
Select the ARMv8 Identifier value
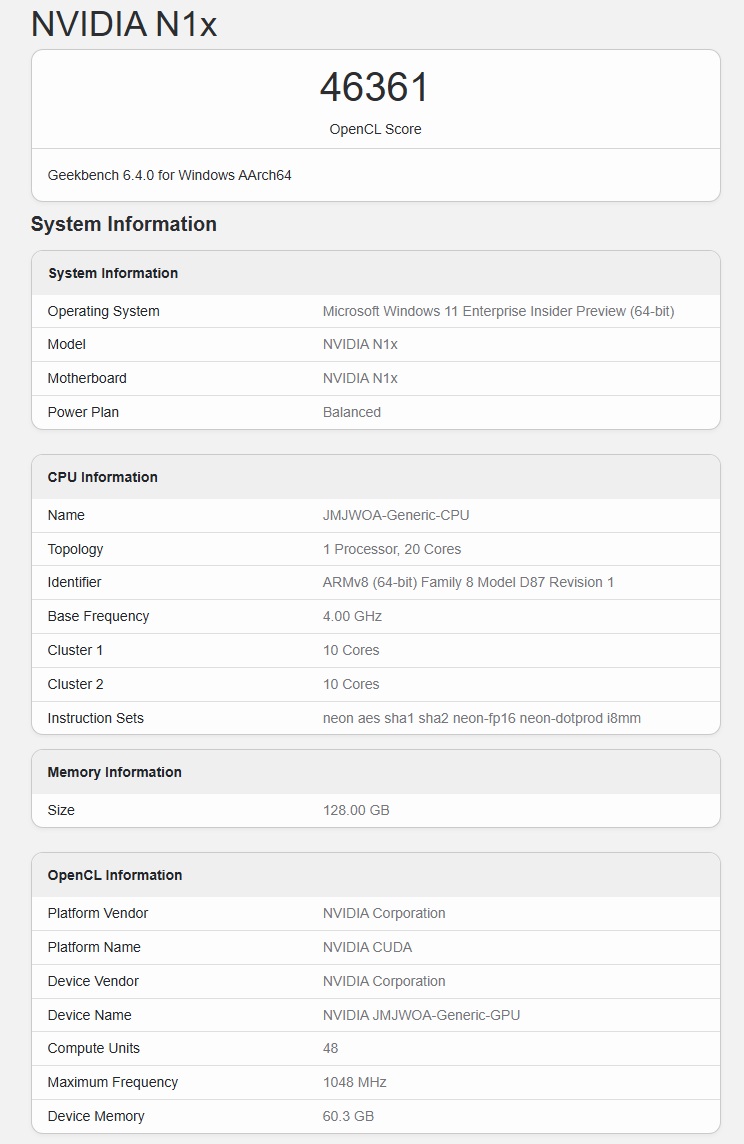468,582
